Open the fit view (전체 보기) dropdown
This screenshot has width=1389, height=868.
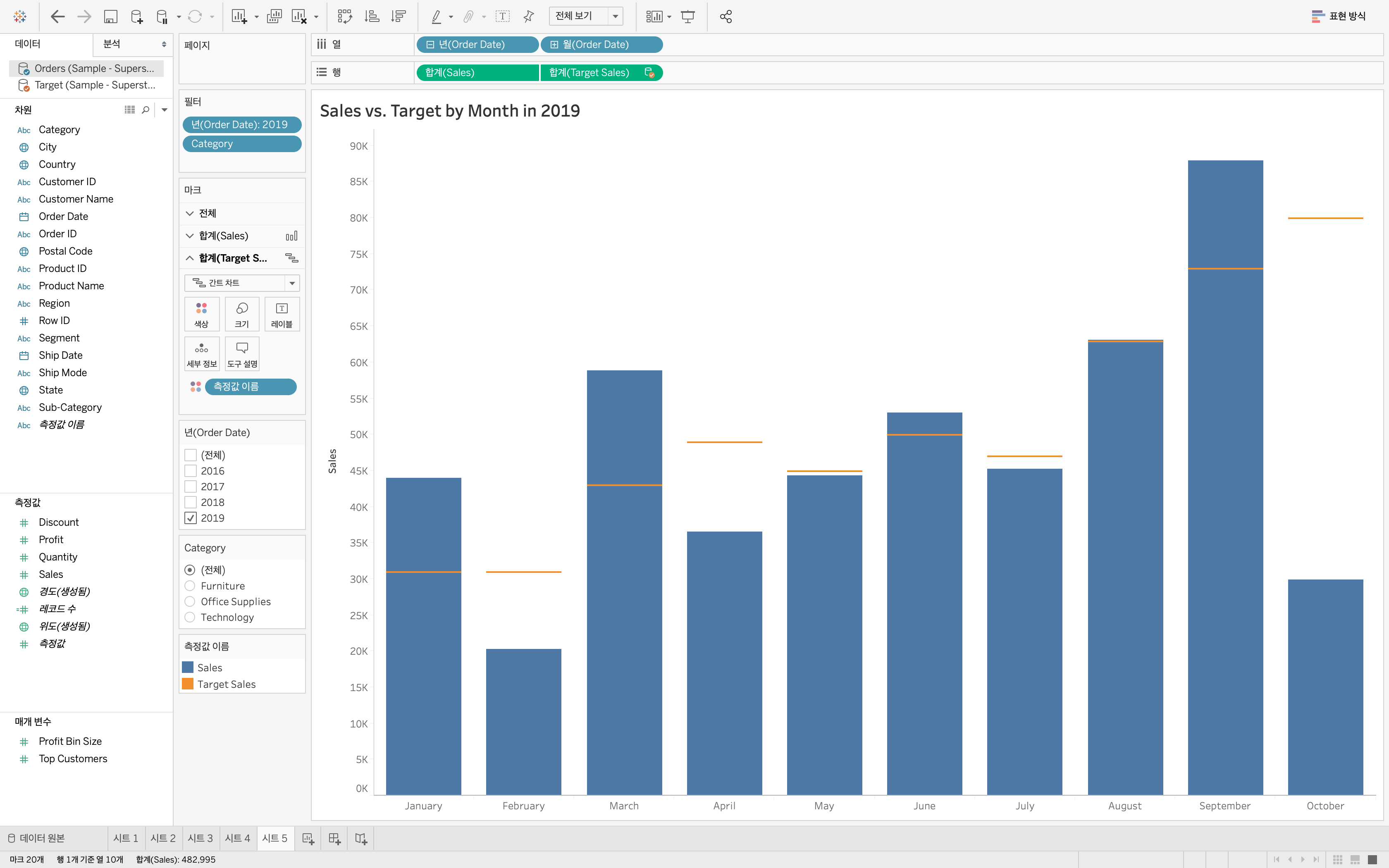pos(615,17)
